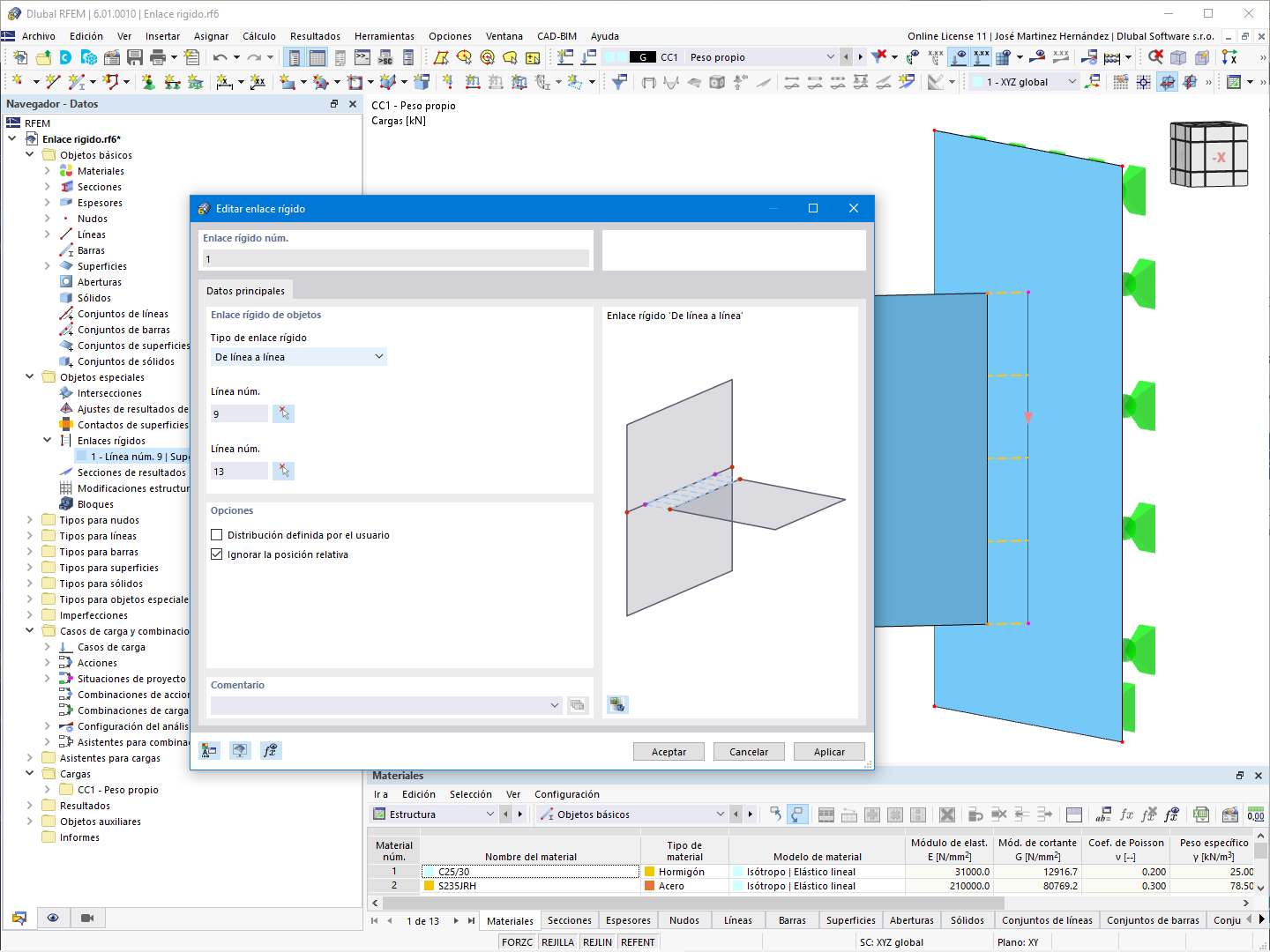Click the undo arrow in main toolbar
This screenshot has width=1270, height=952.
[x=220, y=57]
